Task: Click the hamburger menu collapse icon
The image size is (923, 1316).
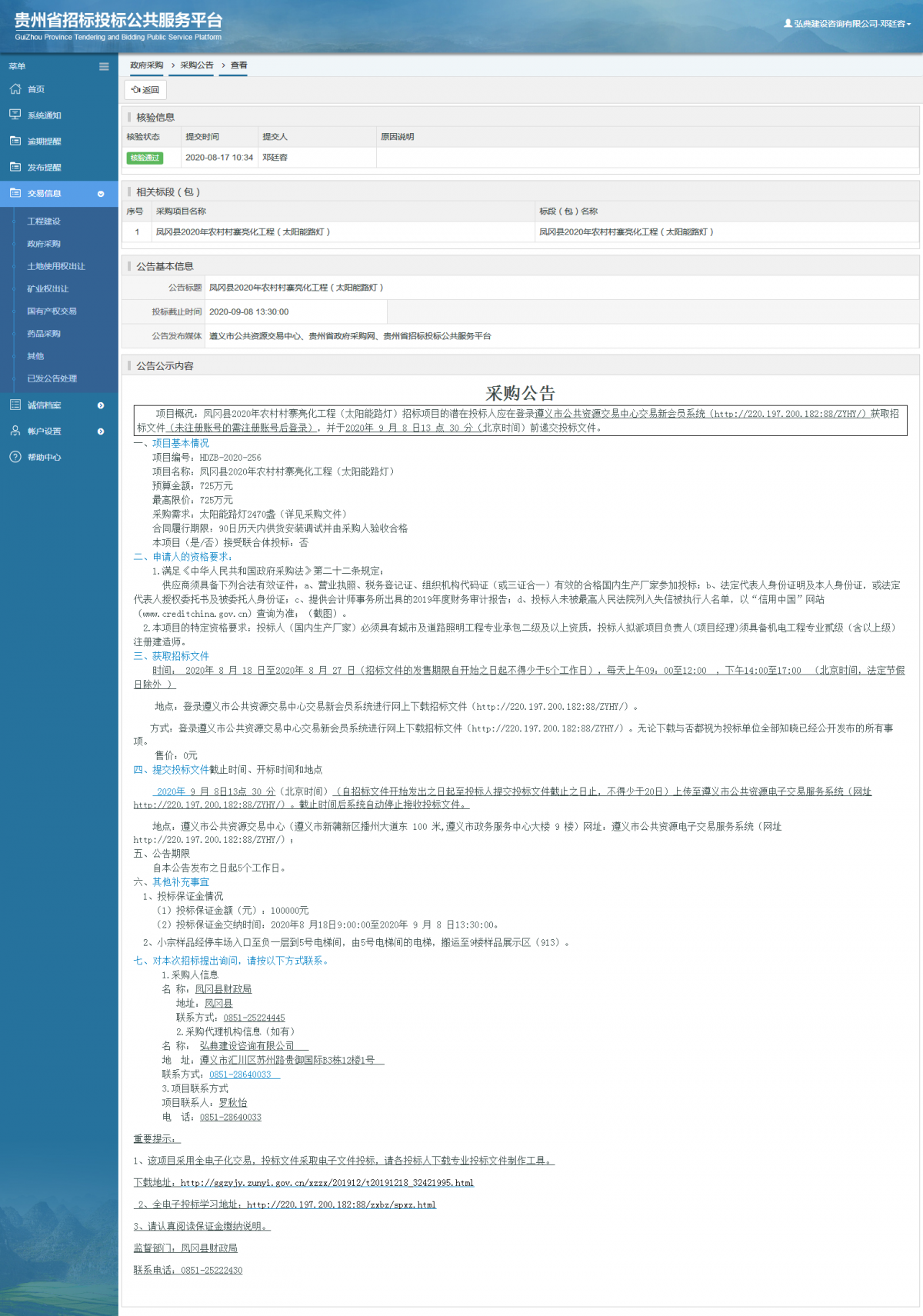Action: tap(104, 67)
